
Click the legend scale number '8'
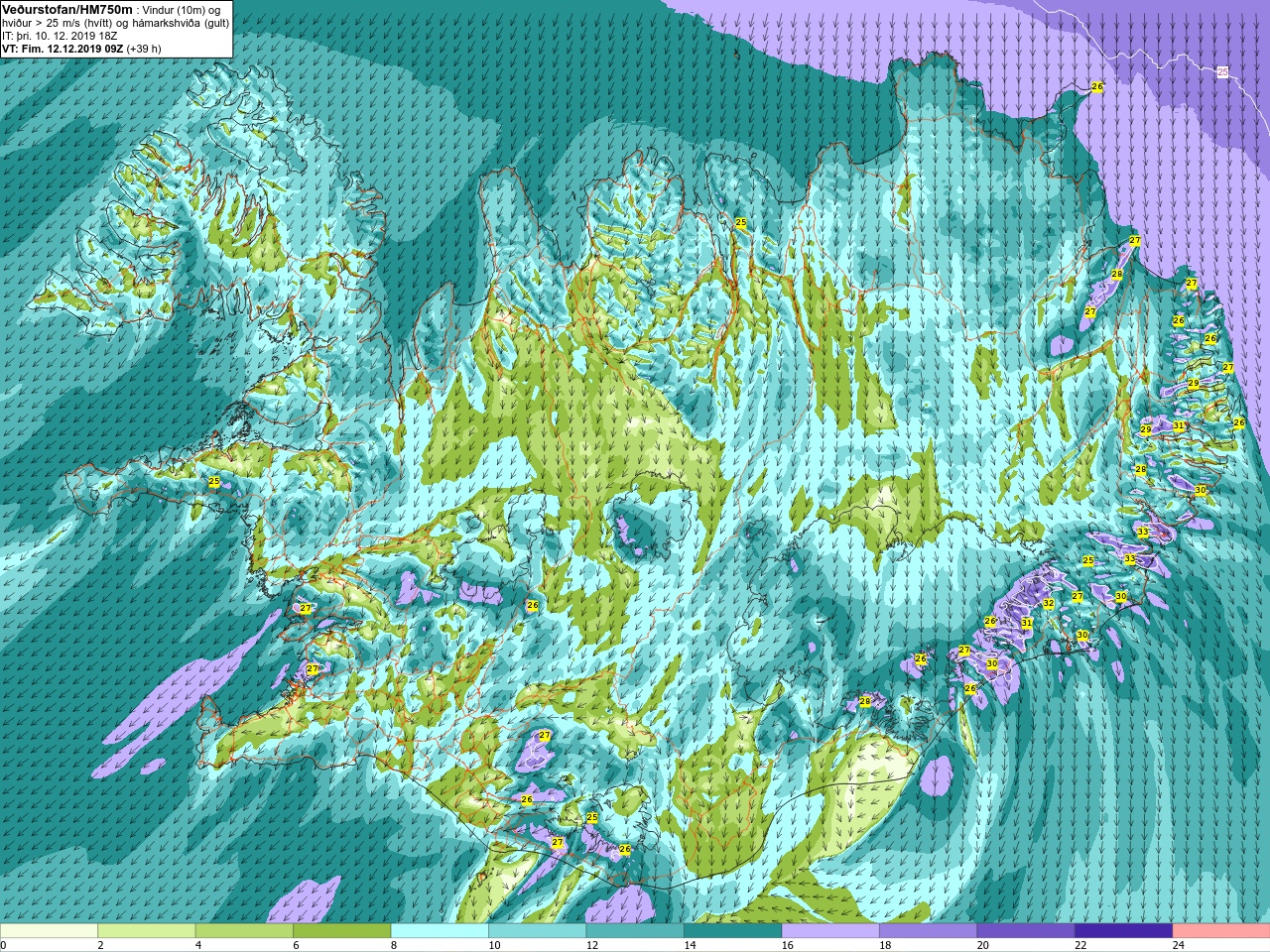394,945
